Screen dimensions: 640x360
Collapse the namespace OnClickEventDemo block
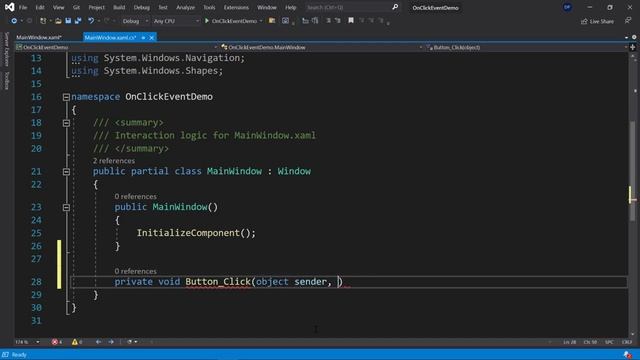click(66, 97)
